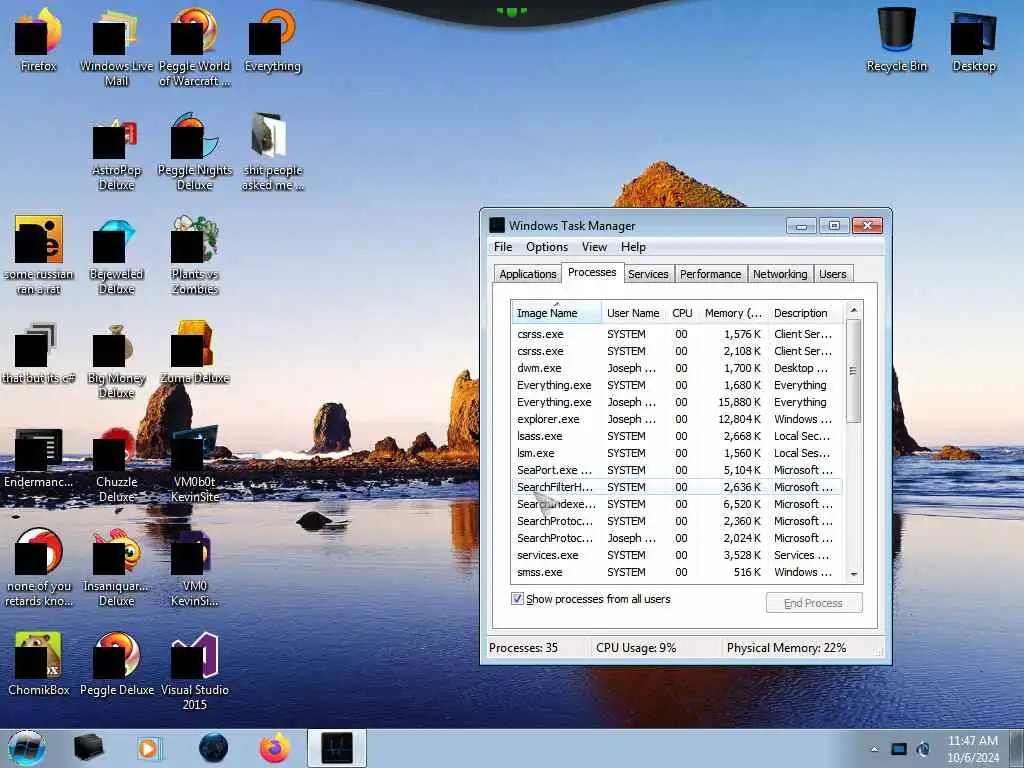Viewport: 1024px width, 768px height.
Task: Sort processes by User Name column
Action: coord(633,313)
